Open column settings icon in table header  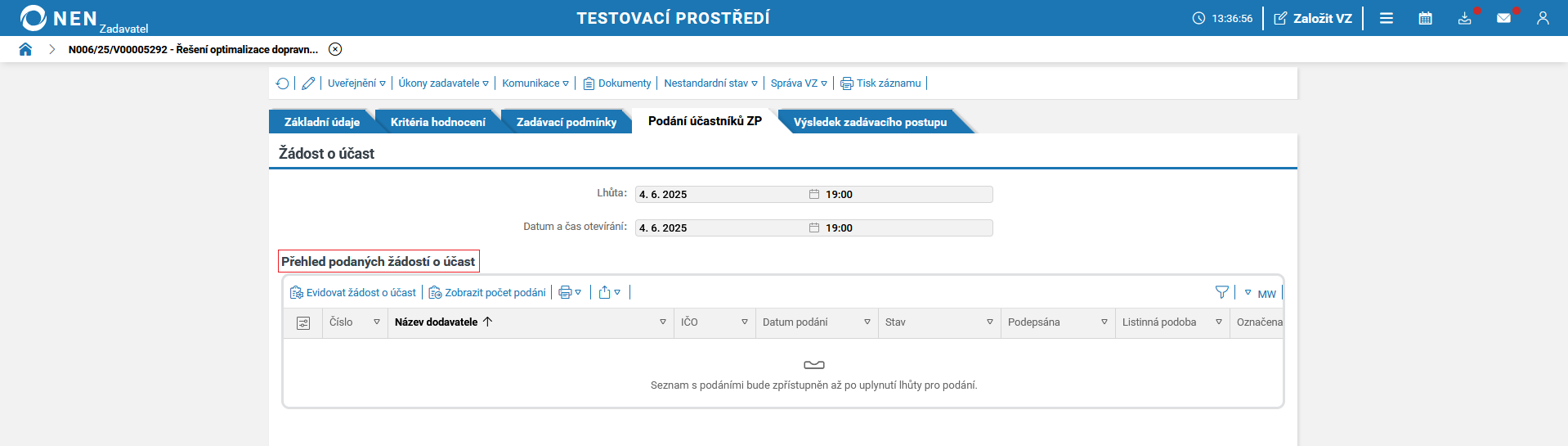click(x=303, y=323)
